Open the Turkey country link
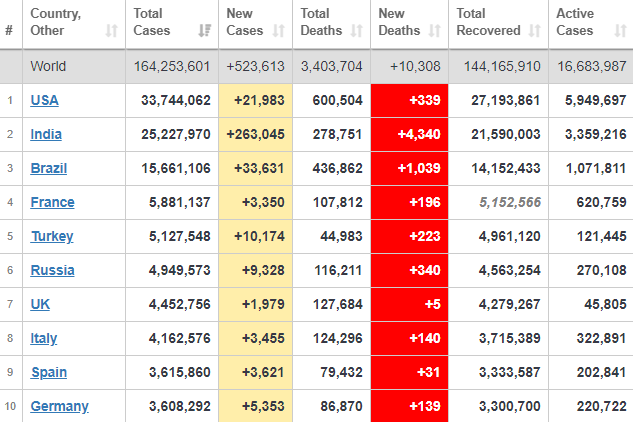633x422 pixels. pyautogui.click(x=52, y=236)
